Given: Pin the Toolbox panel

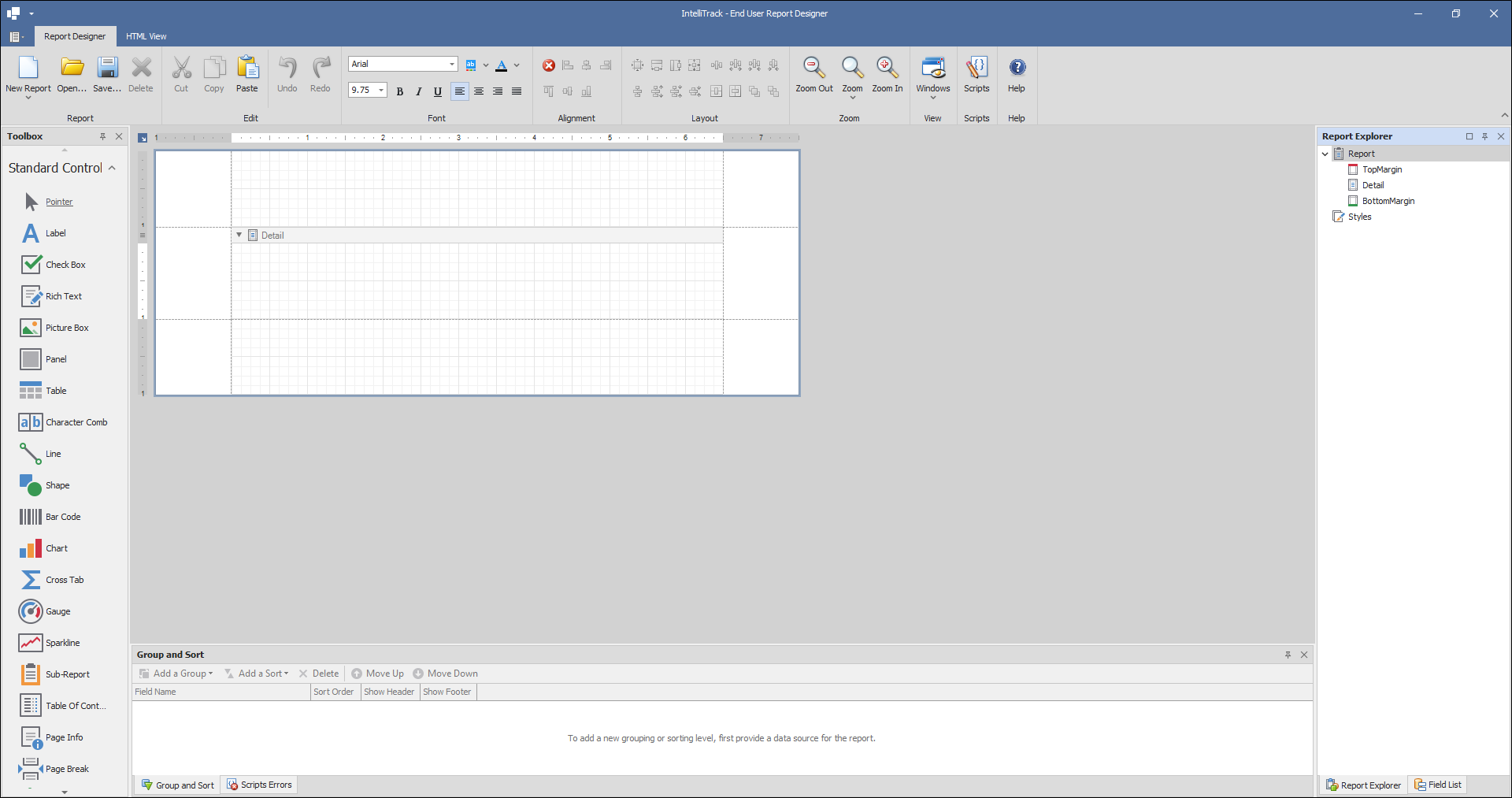Looking at the screenshot, I should pos(102,136).
